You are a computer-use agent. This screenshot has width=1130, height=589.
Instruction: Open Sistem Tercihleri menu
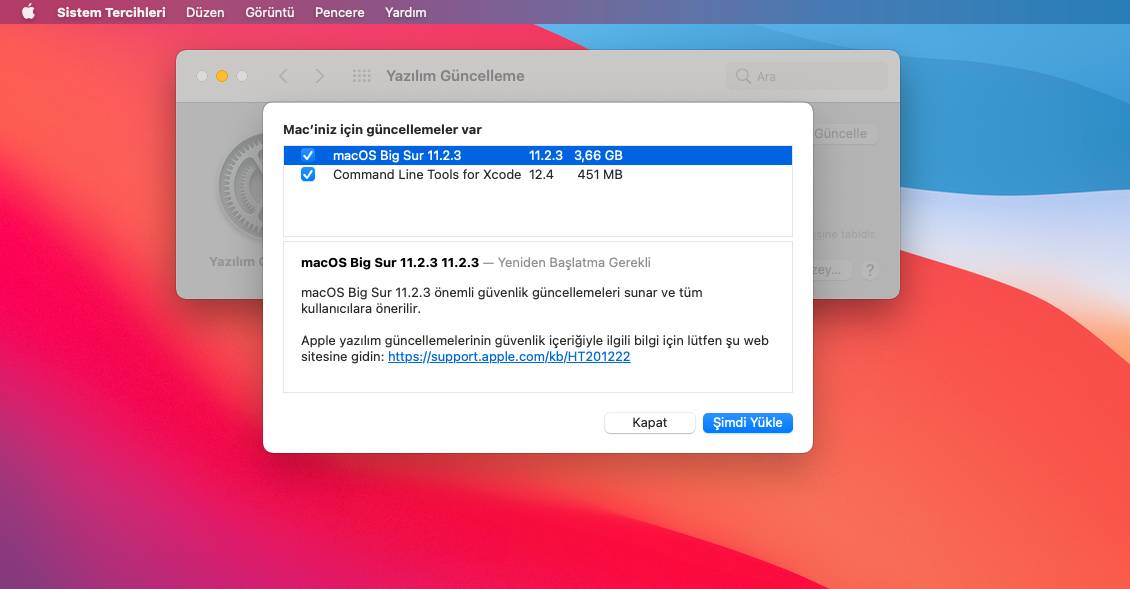pyautogui.click(x=111, y=12)
